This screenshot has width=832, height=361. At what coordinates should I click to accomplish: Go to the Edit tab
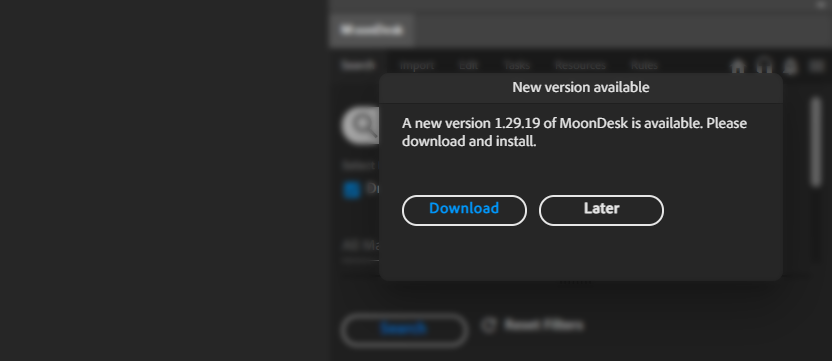pos(469,65)
